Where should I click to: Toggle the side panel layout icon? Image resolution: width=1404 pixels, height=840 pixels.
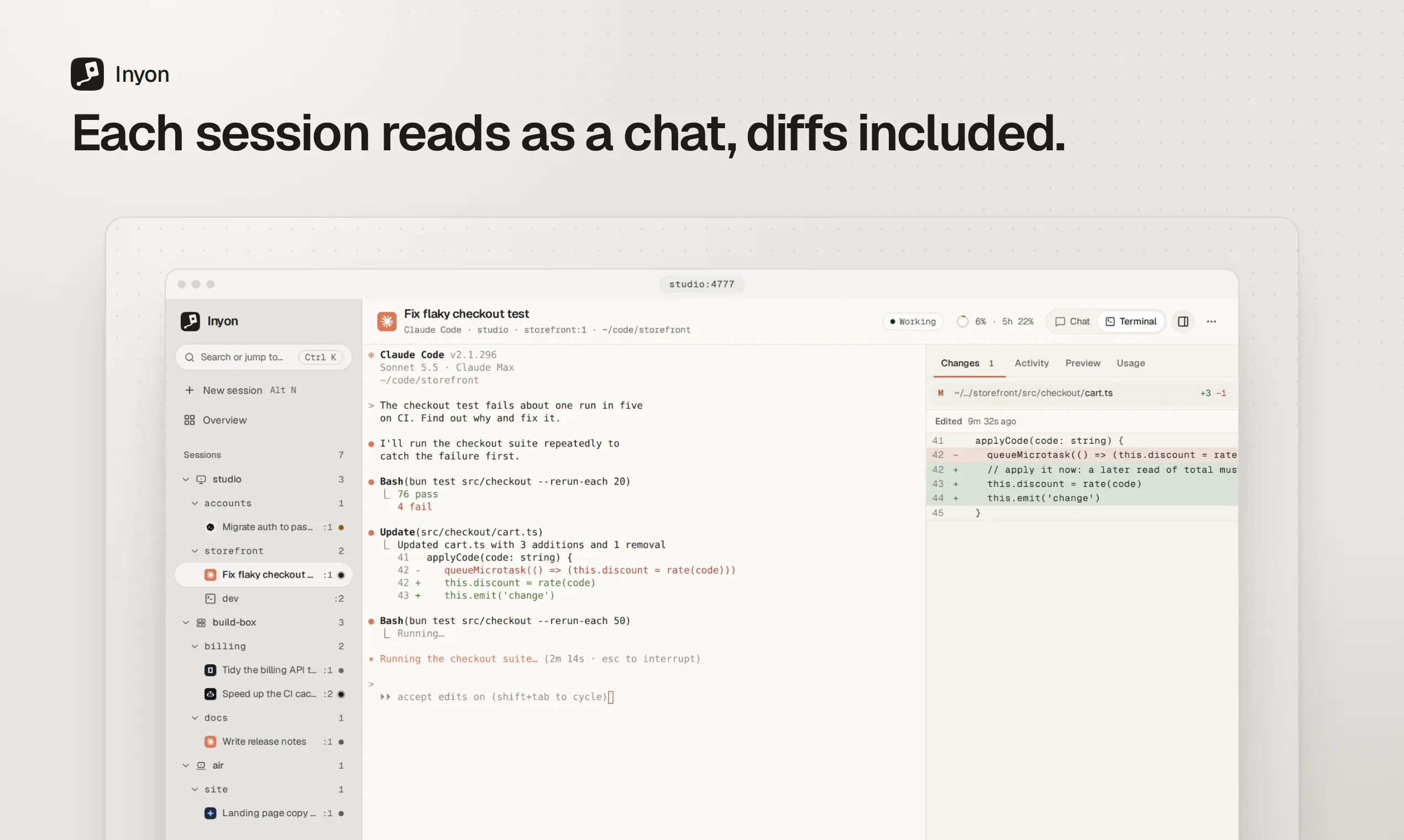point(1183,322)
